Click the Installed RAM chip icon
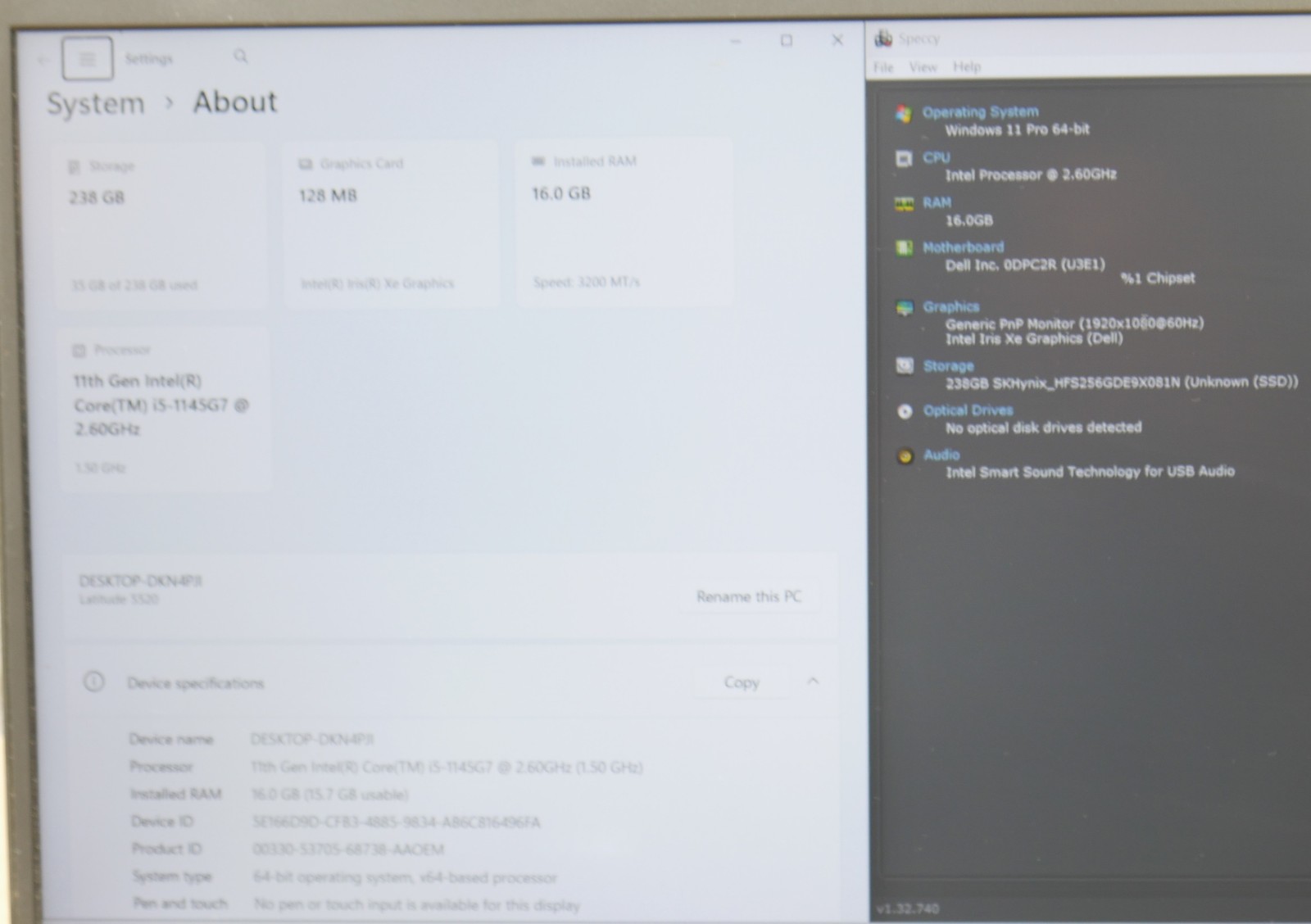 [x=538, y=161]
